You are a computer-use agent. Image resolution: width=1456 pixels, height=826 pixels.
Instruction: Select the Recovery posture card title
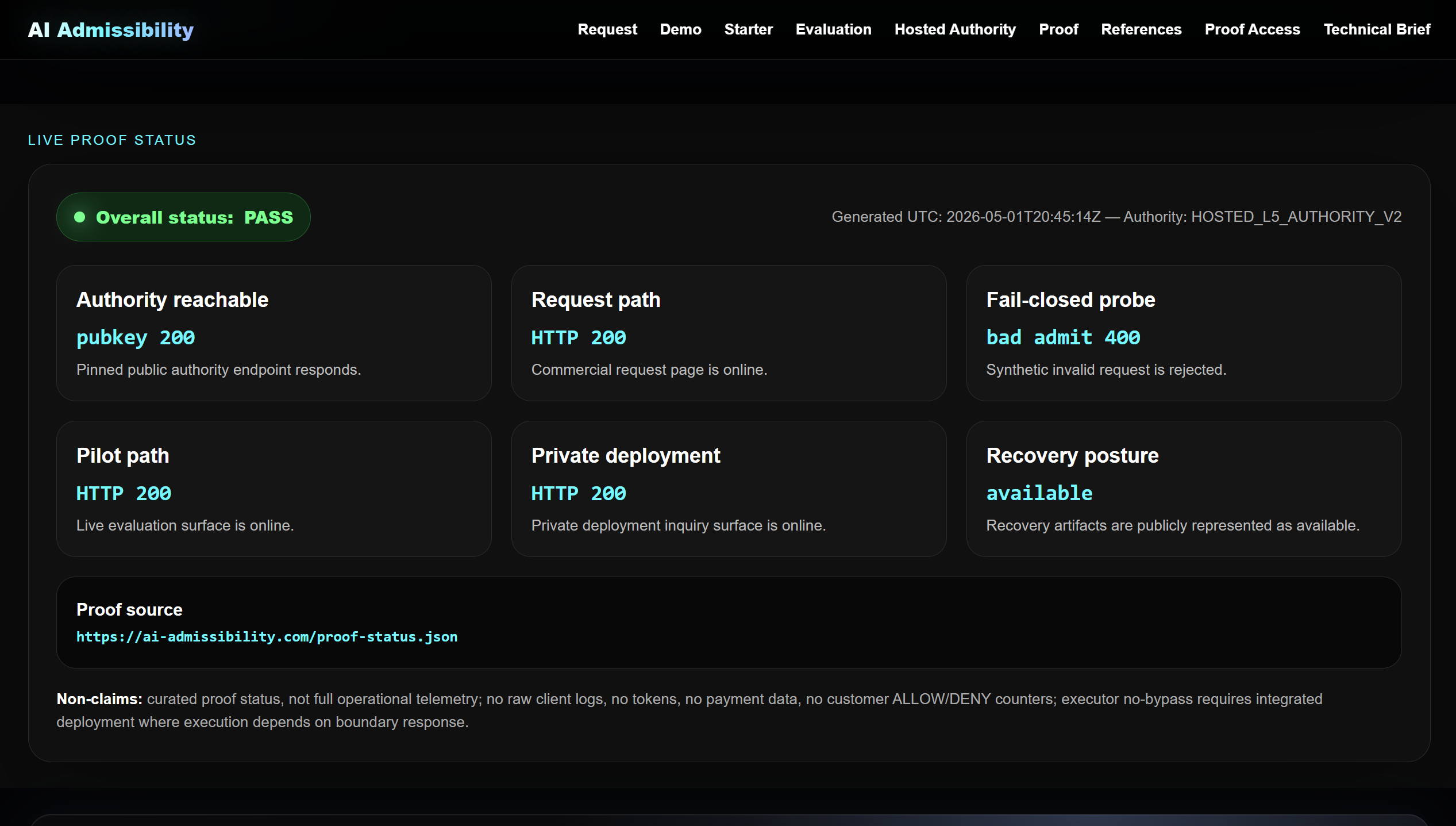(x=1072, y=455)
